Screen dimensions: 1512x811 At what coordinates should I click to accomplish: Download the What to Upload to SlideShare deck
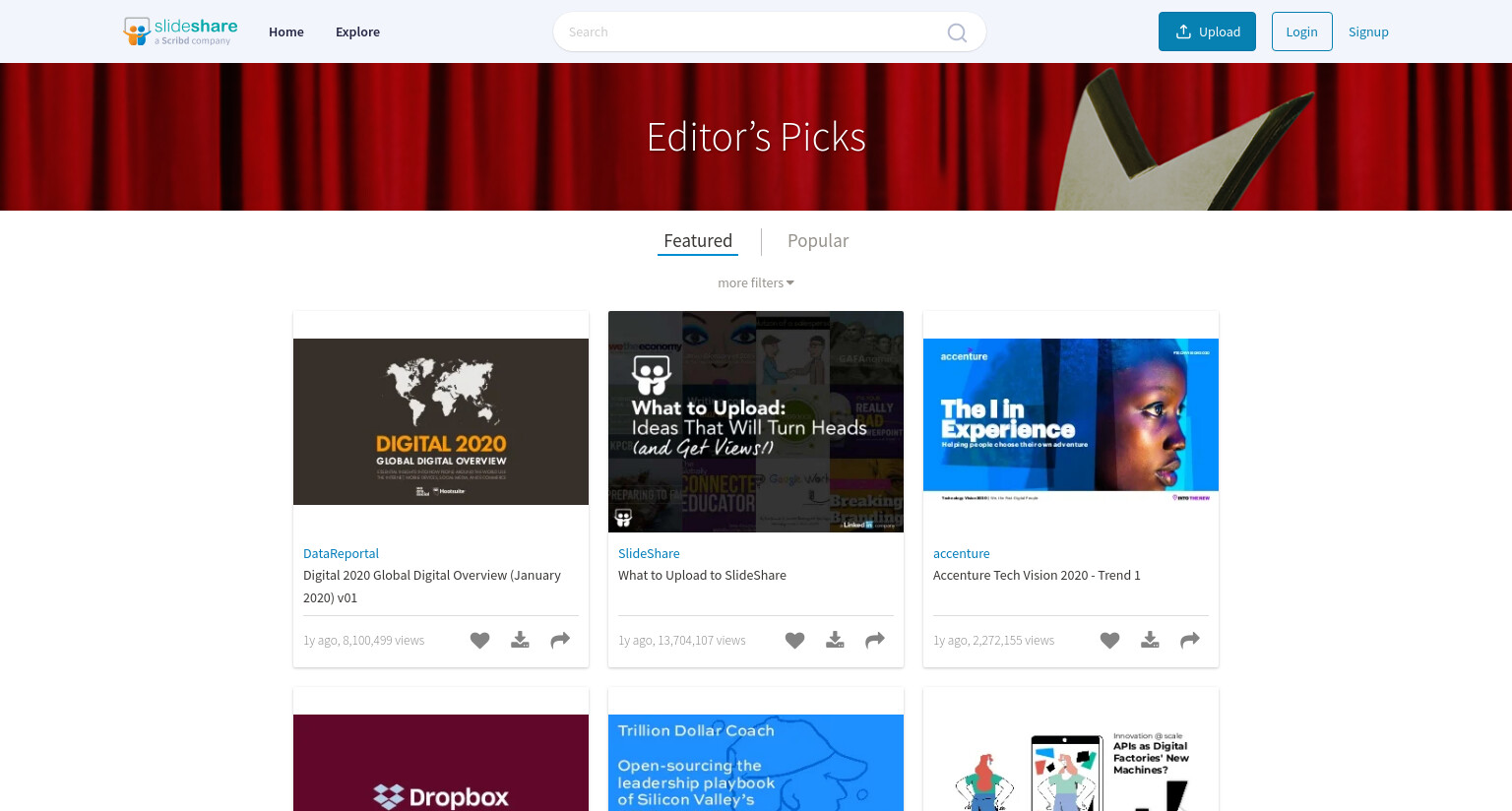coord(835,641)
